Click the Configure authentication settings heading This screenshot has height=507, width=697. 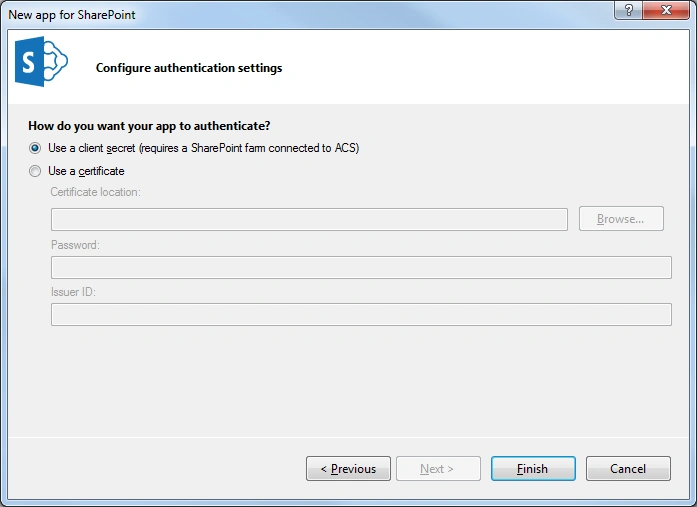(x=189, y=68)
